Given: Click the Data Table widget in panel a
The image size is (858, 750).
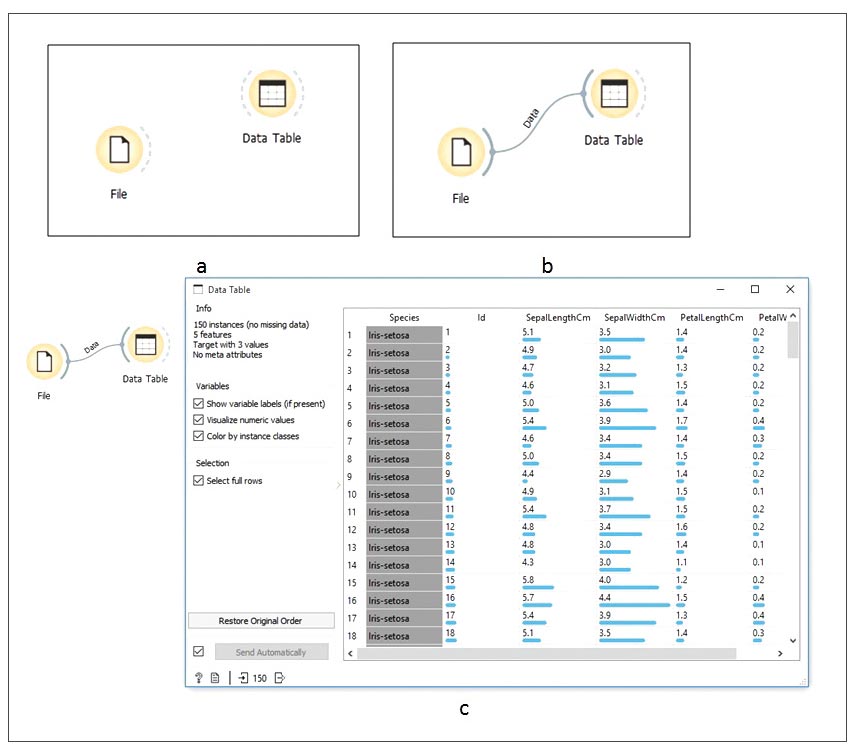Looking at the screenshot, I should point(271,96).
